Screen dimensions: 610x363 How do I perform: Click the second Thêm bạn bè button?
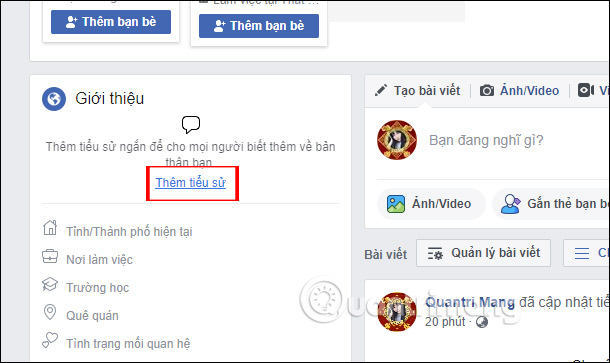coord(259,26)
